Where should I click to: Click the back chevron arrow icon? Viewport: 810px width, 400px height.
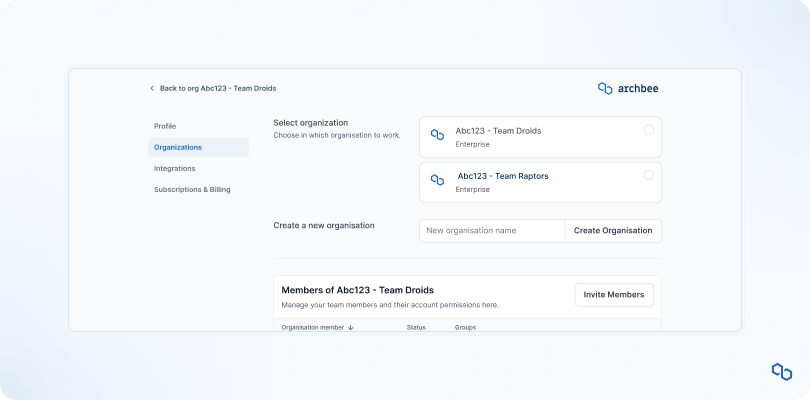click(x=152, y=88)
